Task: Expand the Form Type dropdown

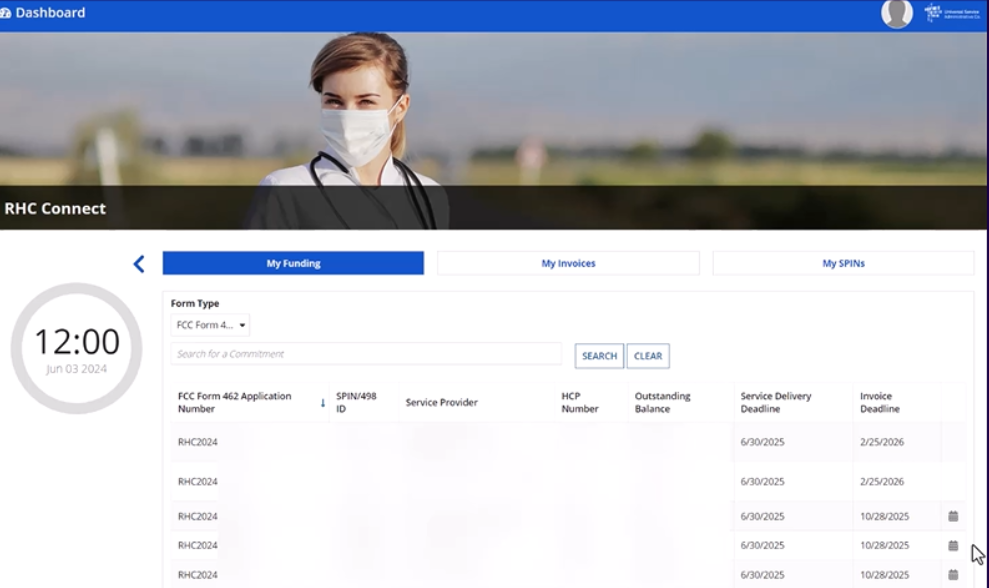Action: (210, 325)
